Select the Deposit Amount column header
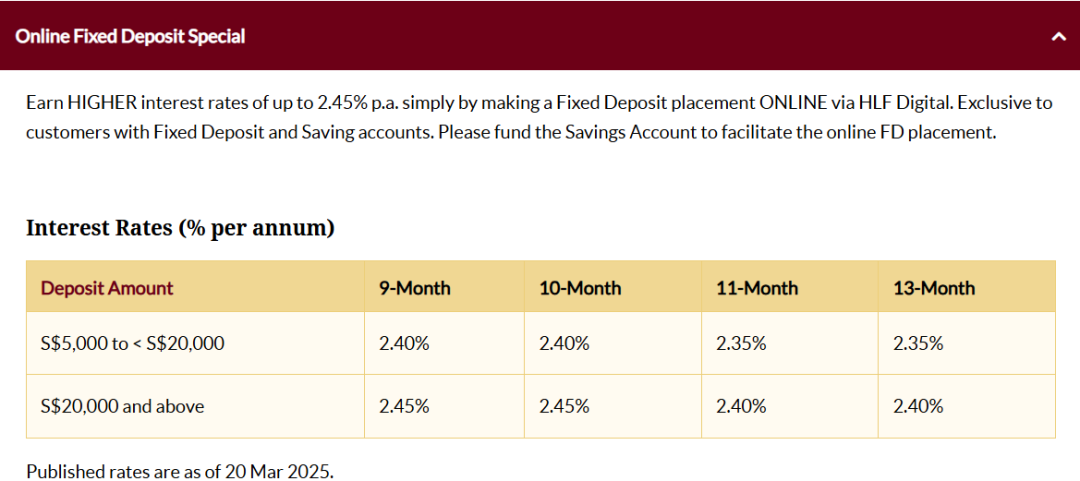The image size is (1080, 481). point(107,287)
